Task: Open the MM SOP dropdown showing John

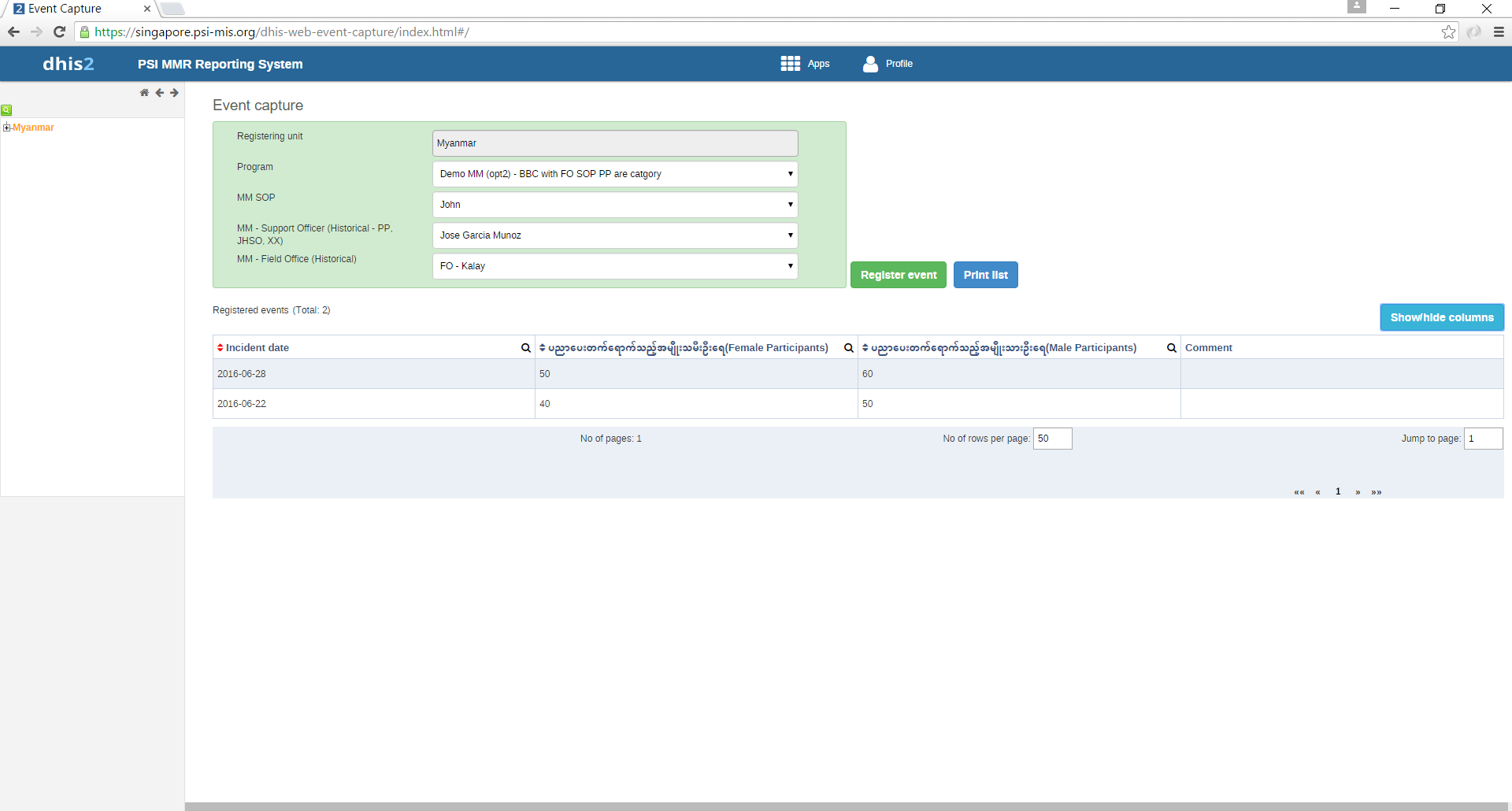Action: coord(614,205)
